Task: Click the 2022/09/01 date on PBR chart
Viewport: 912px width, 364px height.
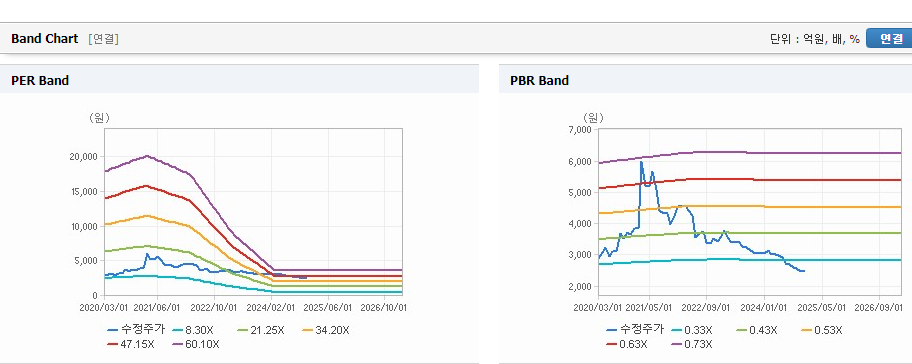Action: tap(707, 307)
